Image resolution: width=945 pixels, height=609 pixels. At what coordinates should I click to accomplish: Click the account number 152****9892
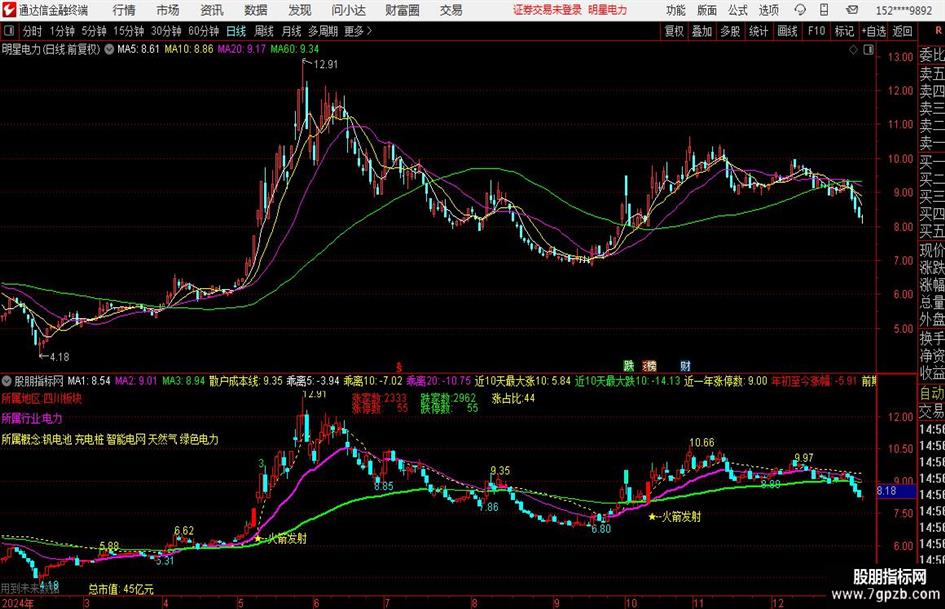904,10
